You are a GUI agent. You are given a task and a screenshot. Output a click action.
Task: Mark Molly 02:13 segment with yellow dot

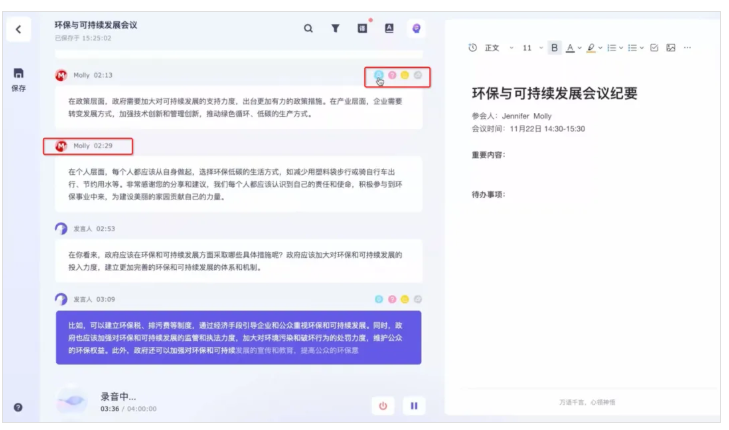click(x=405, y=75)
